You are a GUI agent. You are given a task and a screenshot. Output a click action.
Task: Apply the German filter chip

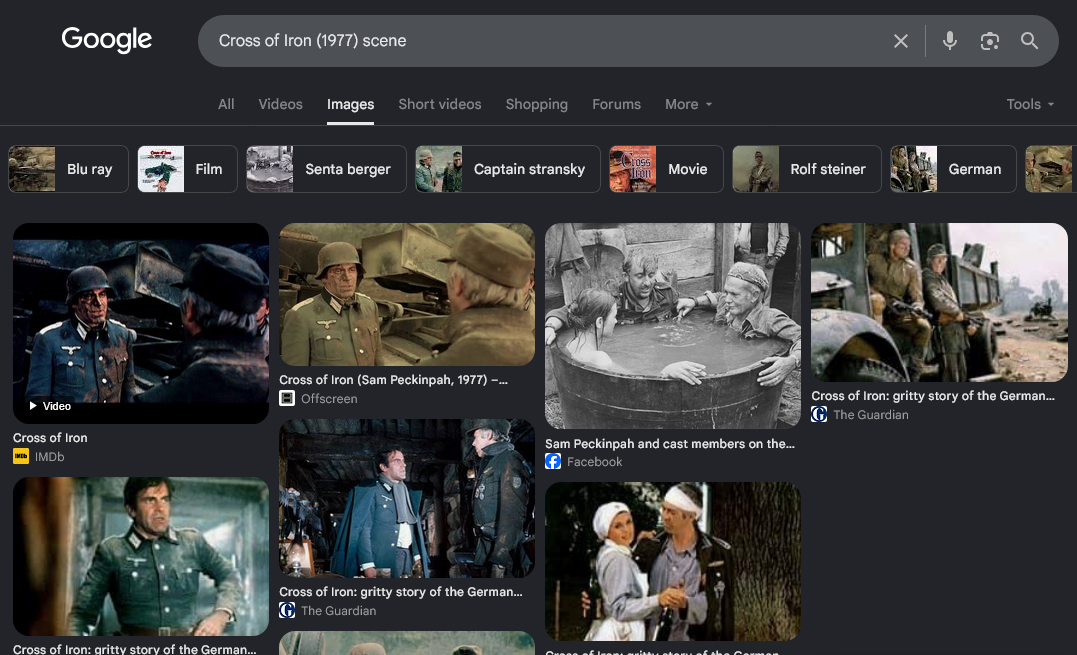[953, 169]
